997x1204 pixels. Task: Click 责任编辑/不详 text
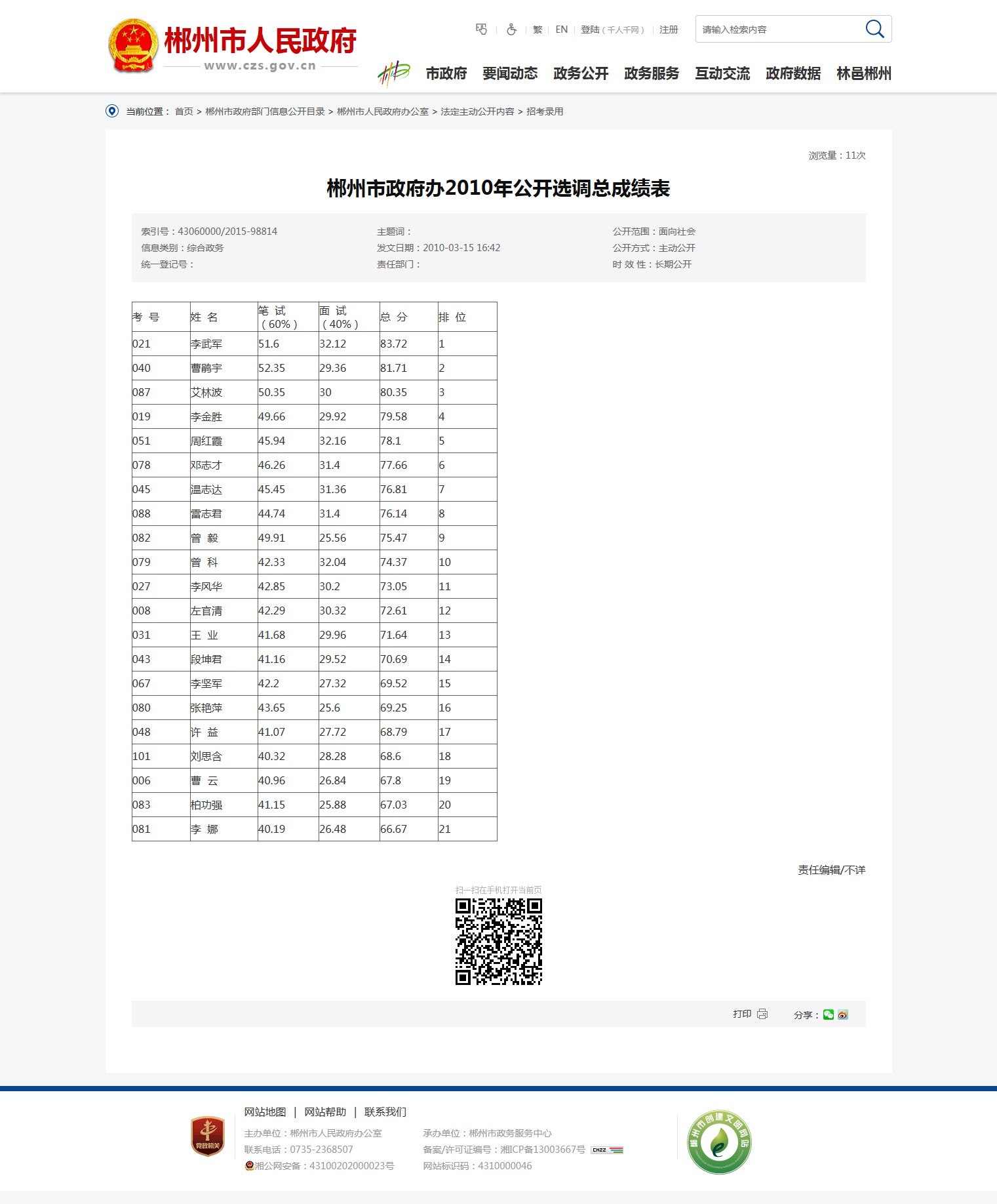[x=831, y=870]
